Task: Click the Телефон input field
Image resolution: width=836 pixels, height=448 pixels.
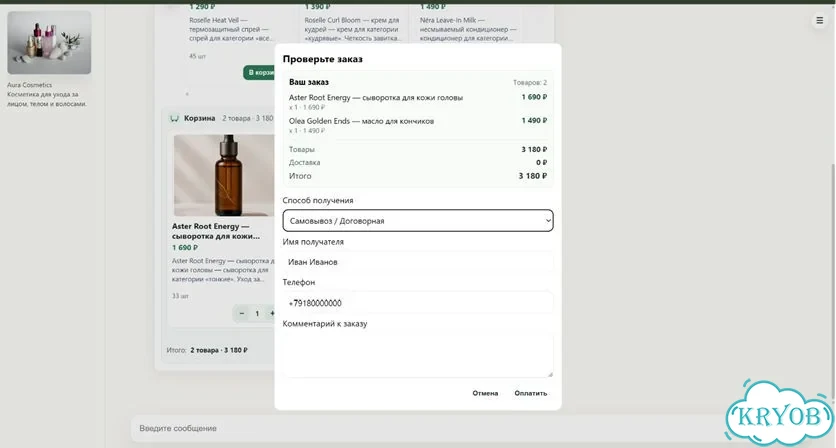Action: 418,303
